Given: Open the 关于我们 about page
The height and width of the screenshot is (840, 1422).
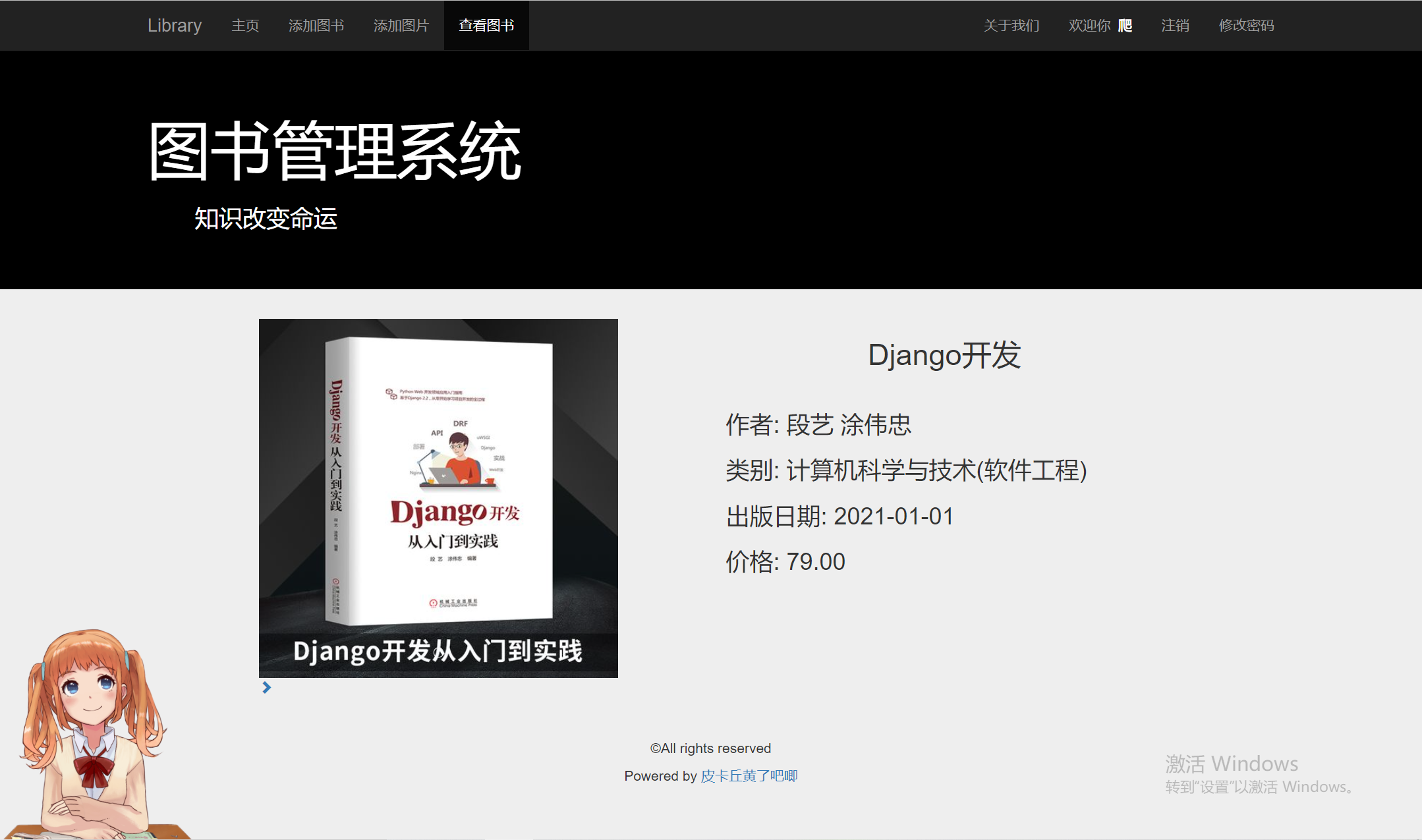Looking at the screenshot, I should 1011,26.
